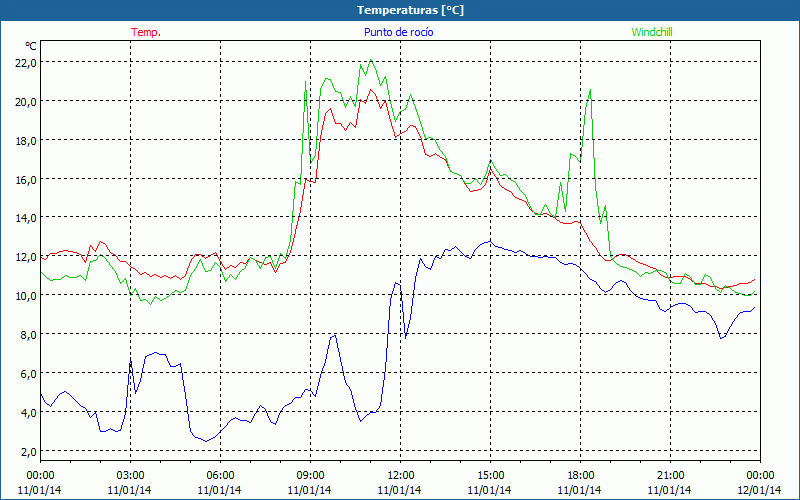The width and height of the screenshot is (800, 500).
Task: Click the 06:00 time axis label
Action: (220, 476)
